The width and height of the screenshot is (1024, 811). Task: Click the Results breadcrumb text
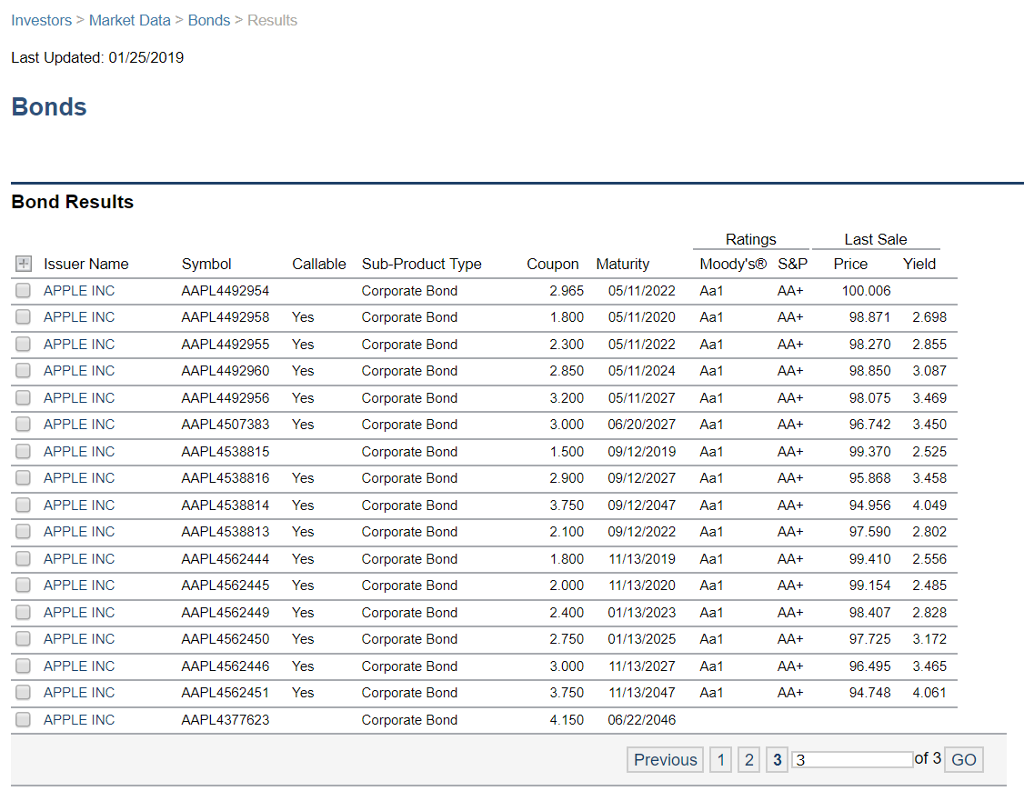pyautogui.click(x=272, y=20)
